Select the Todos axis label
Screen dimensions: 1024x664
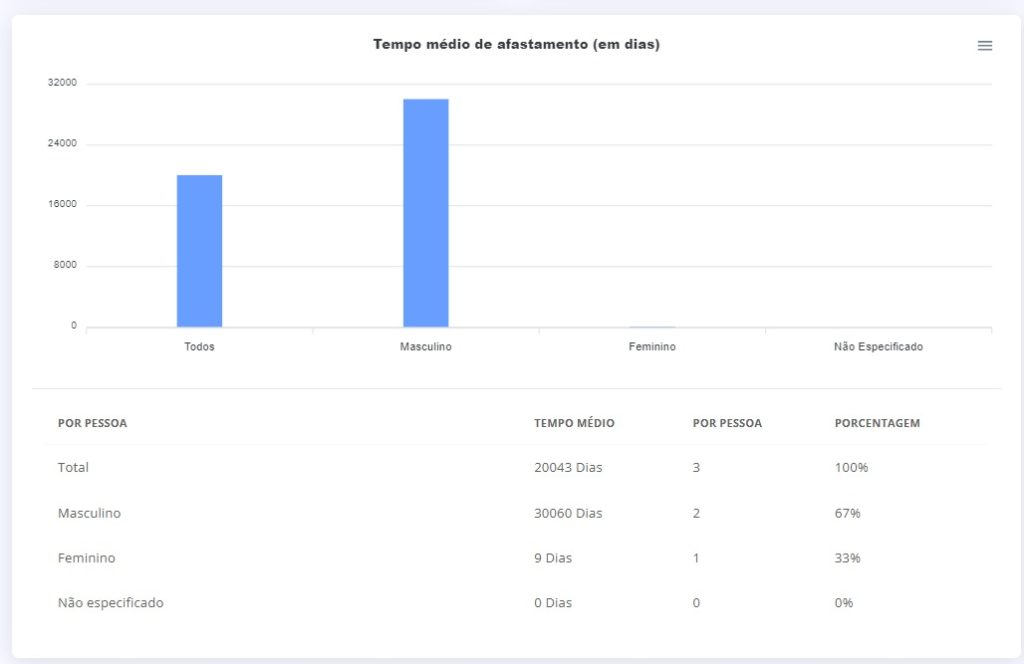tap(199, 347)
